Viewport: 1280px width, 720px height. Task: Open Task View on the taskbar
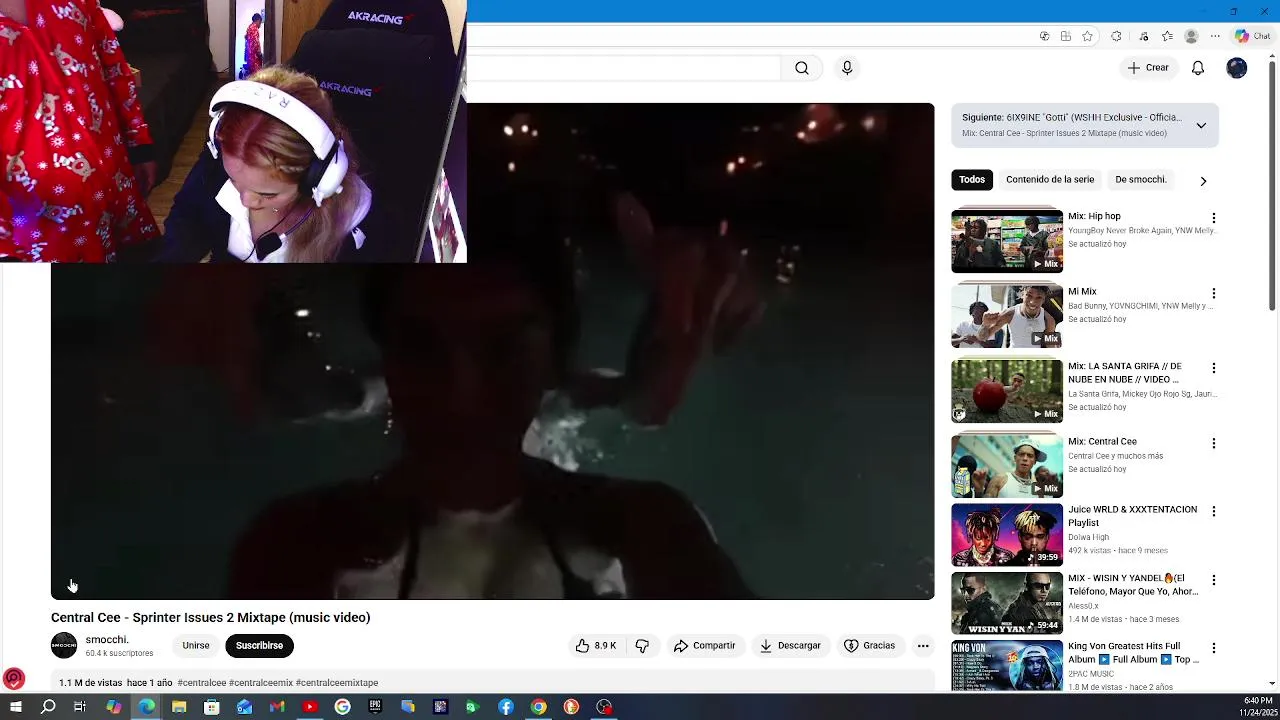pyautogui.click(x=80, y=707)
